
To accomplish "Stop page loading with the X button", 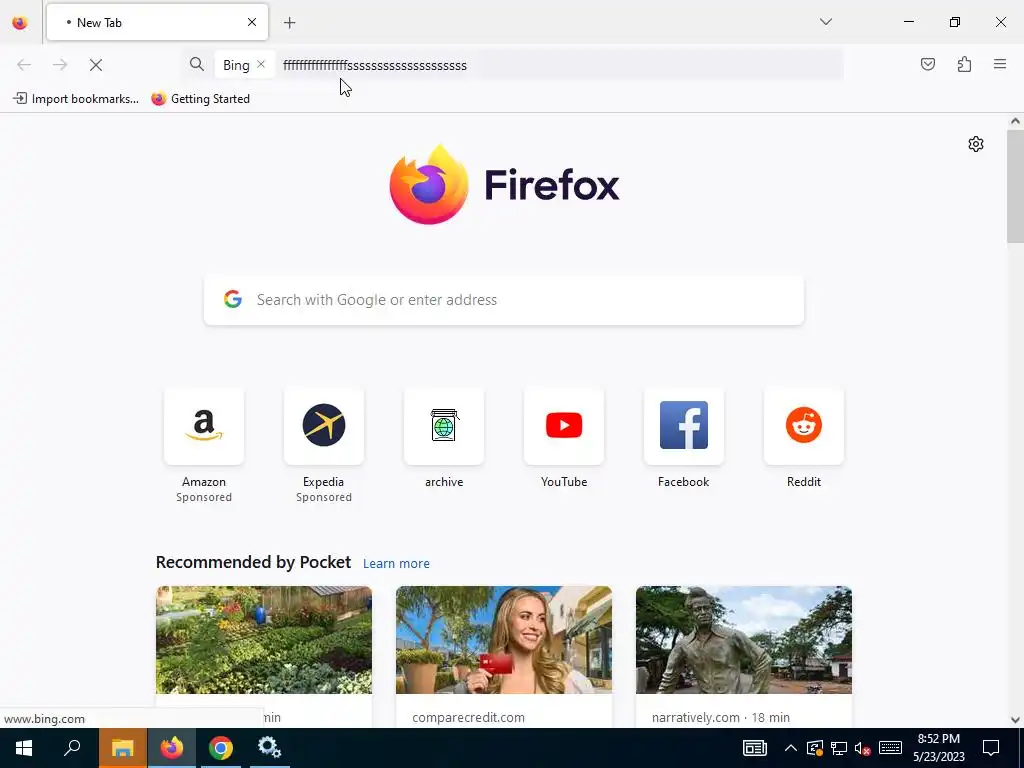I will click(96, 65).
